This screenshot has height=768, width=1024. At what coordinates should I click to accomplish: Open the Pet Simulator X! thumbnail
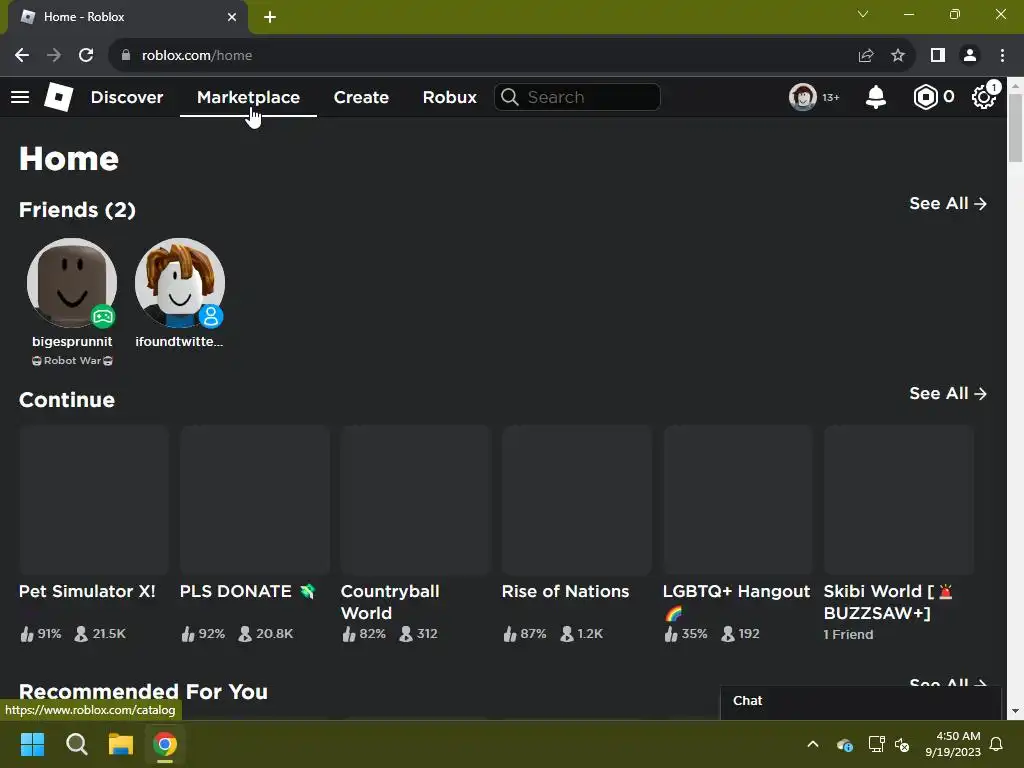point(94,500)
